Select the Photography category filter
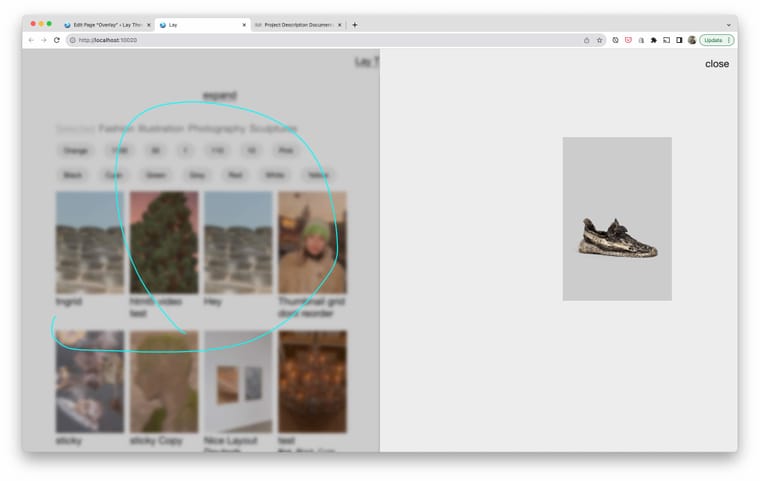760x481 pixels. [217, 129]
